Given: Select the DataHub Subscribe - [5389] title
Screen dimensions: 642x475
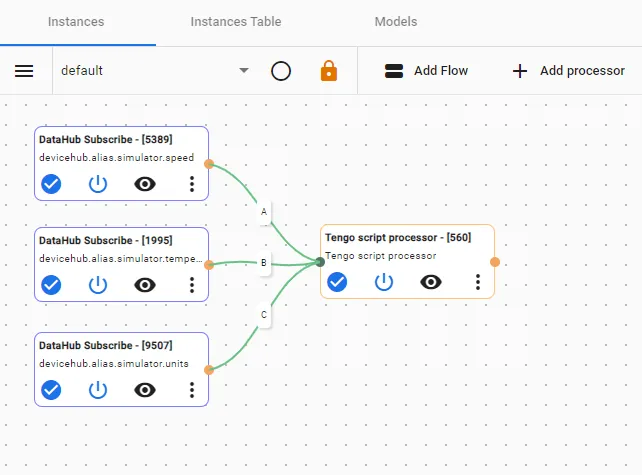Looking at the screenshot, I should (106, 140).
